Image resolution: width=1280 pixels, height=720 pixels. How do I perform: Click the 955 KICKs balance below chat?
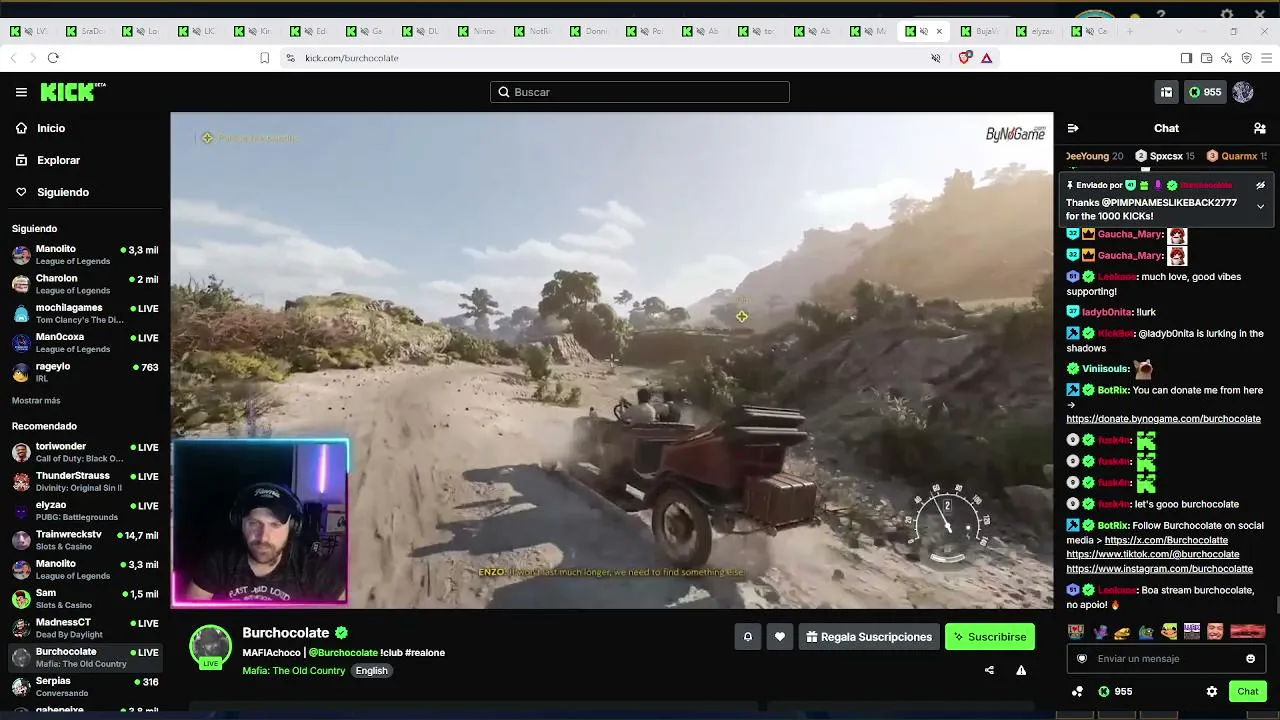(x=1115, y=691)
